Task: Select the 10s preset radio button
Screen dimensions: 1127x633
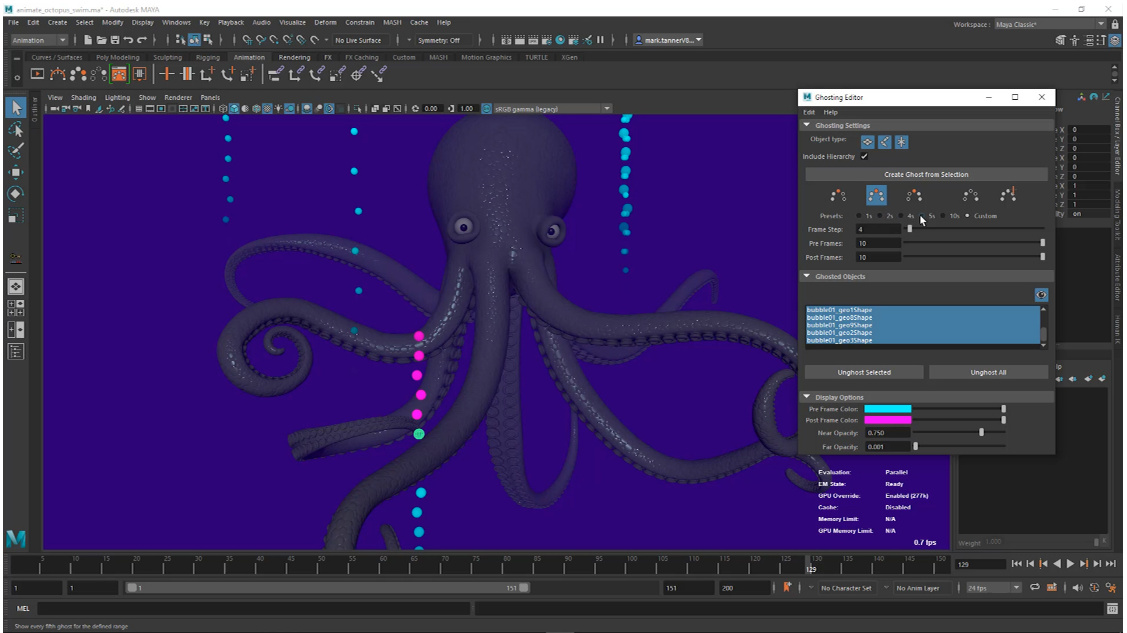Action: [x=945, y=216]
